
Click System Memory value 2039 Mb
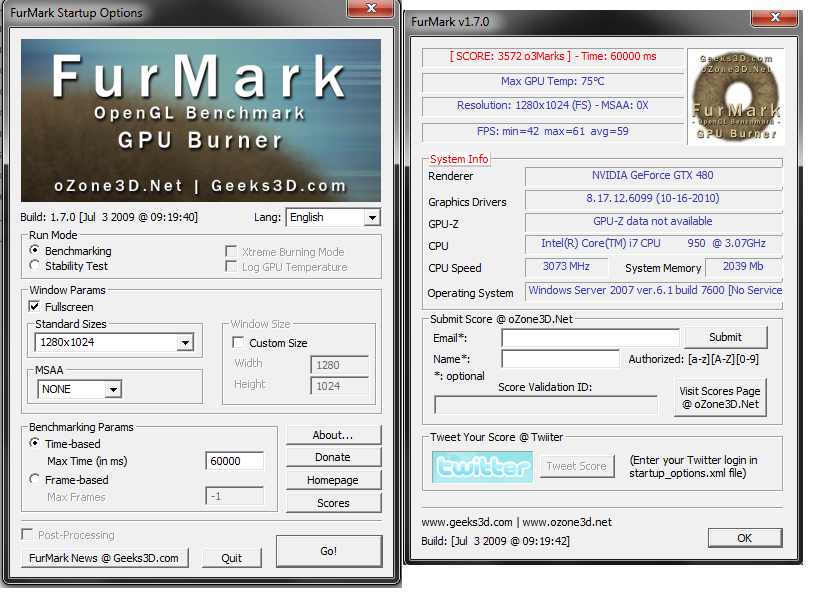(743, 266)
